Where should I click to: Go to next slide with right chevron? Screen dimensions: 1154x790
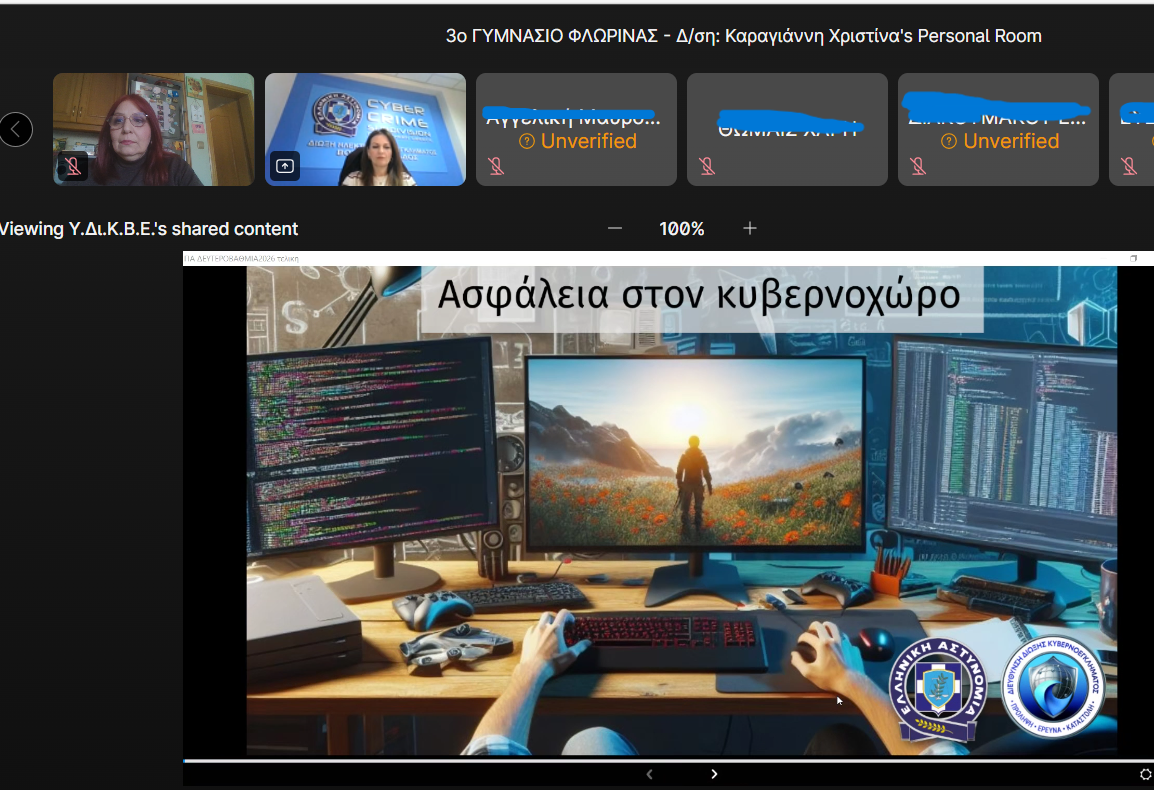(x=714, y=774)
